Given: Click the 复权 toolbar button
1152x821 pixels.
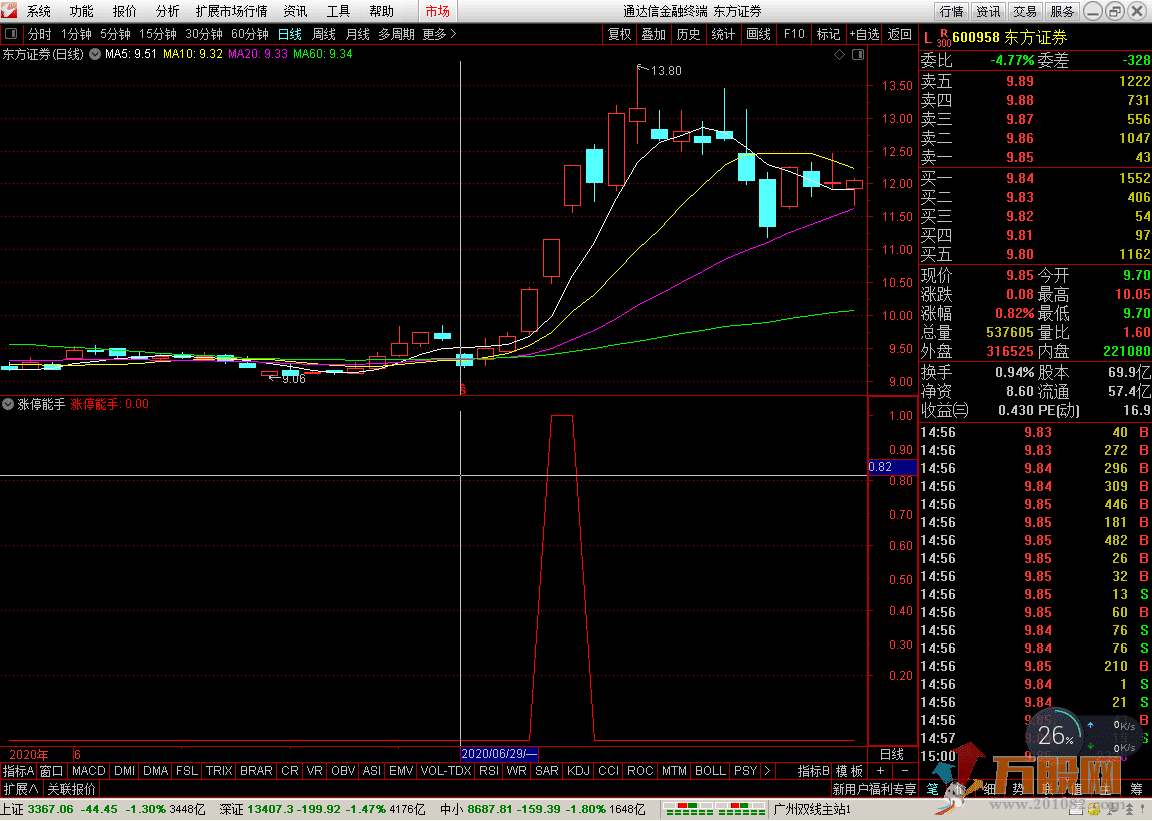Looking at the screenshot, I should 619,34.
